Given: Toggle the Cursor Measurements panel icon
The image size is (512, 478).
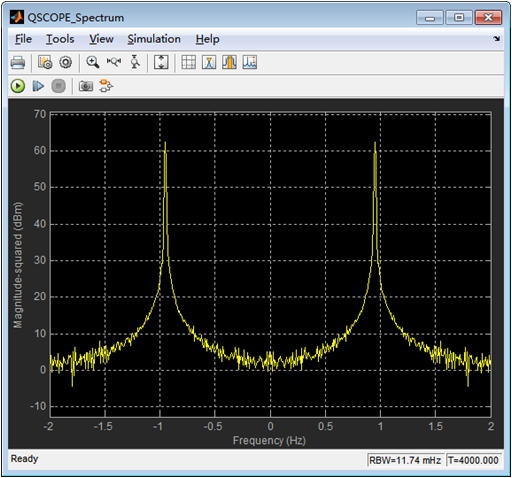Looking at the screenshot, I should pyautogui.click(x=189, y=62).
